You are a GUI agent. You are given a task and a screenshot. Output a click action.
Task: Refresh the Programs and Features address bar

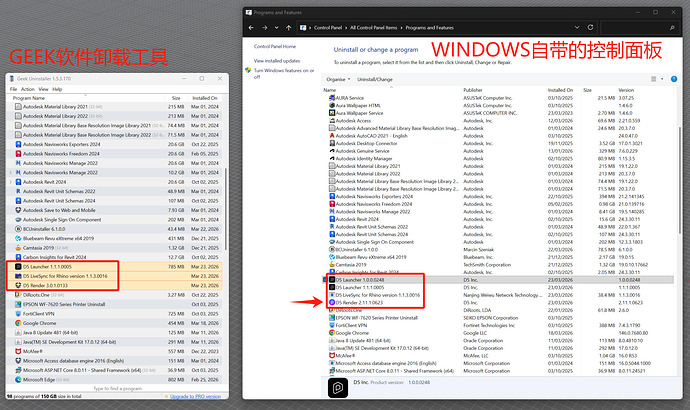pos(591,27)
